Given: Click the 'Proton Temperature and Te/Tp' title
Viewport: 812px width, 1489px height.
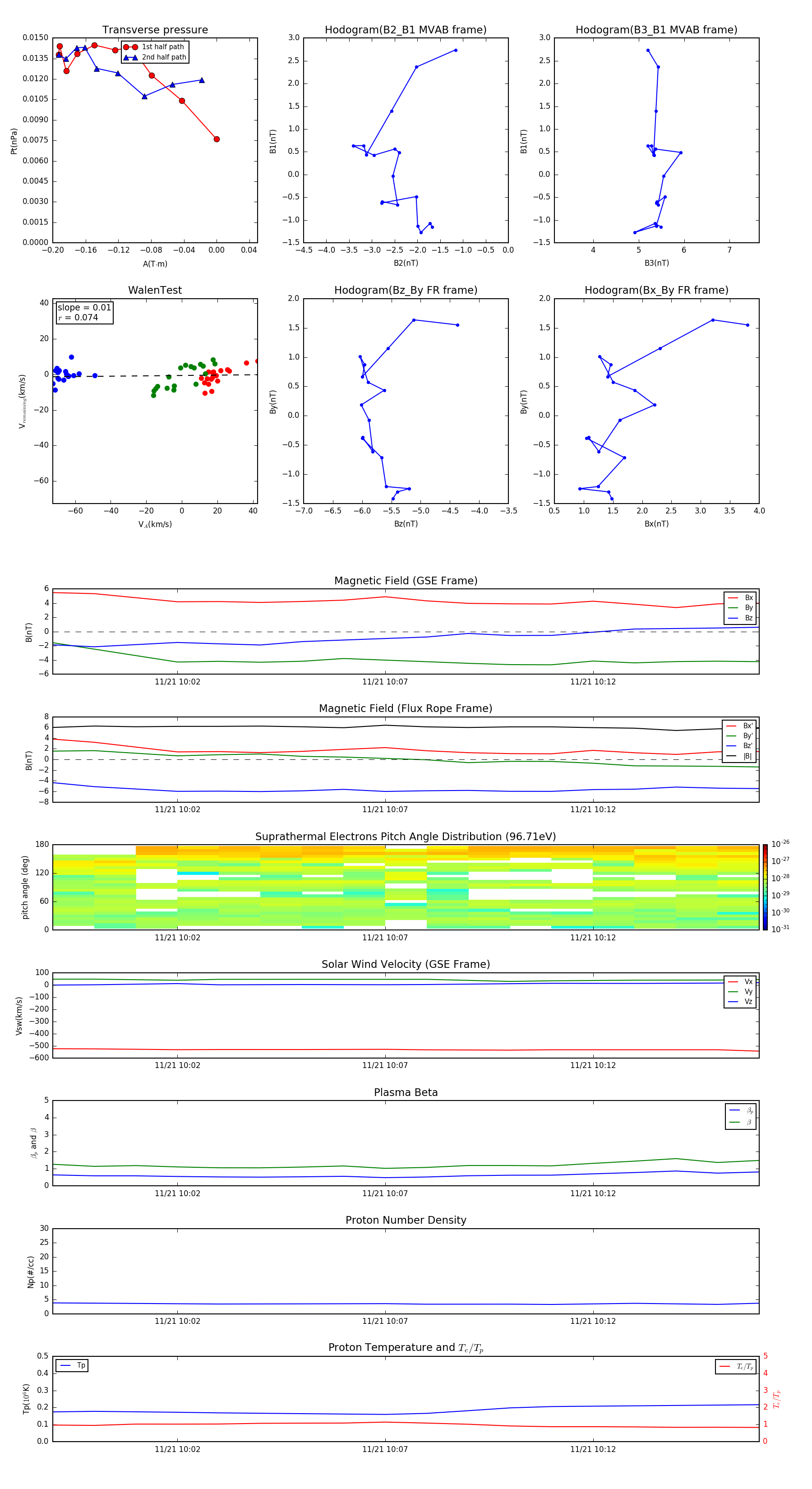Looking at the screenshot, I should (406, 1347).
